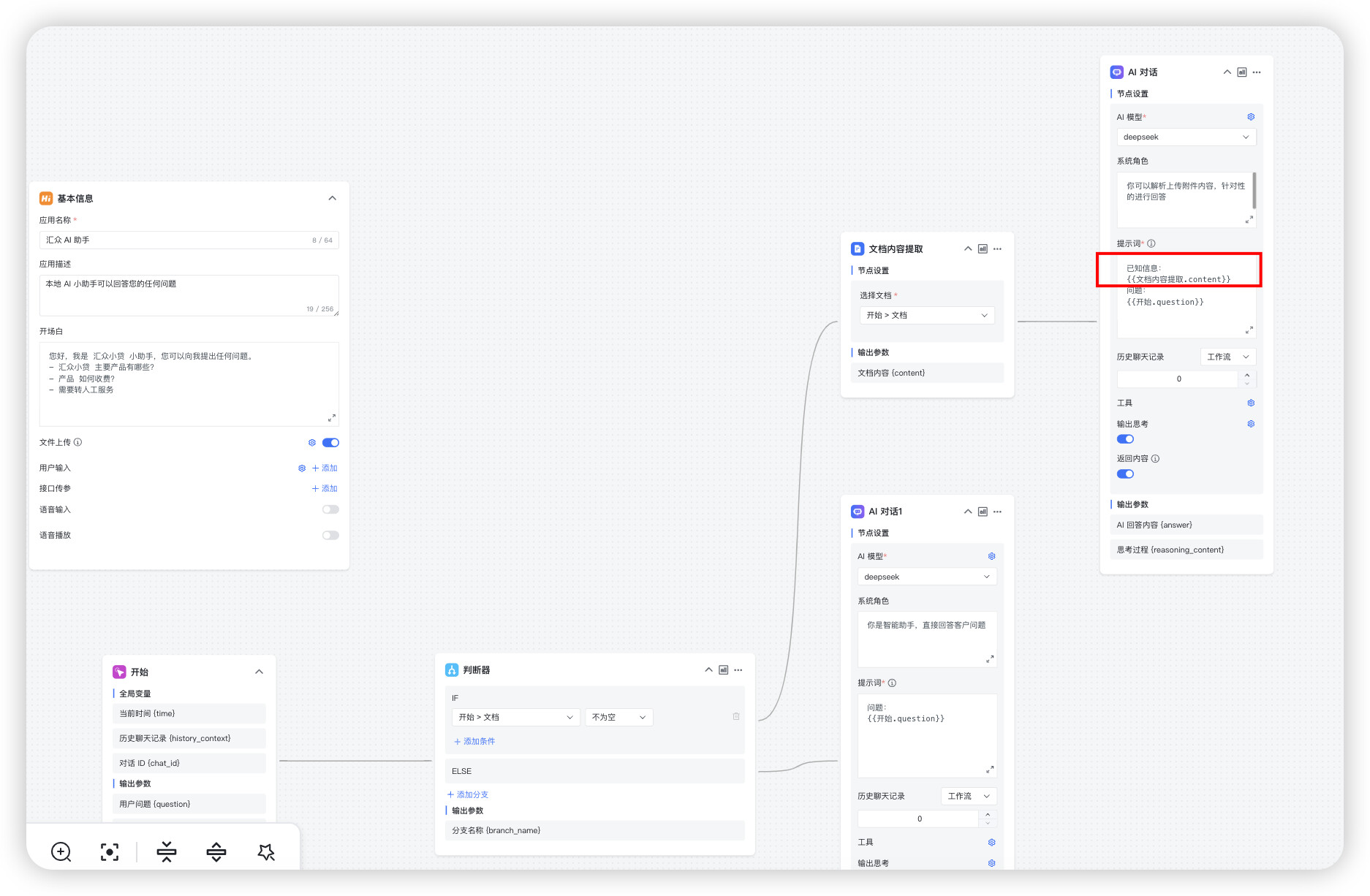1370x896 pixels.
Task: Open AI 模型 settings gear in AI 对话1
Action: 992,556
